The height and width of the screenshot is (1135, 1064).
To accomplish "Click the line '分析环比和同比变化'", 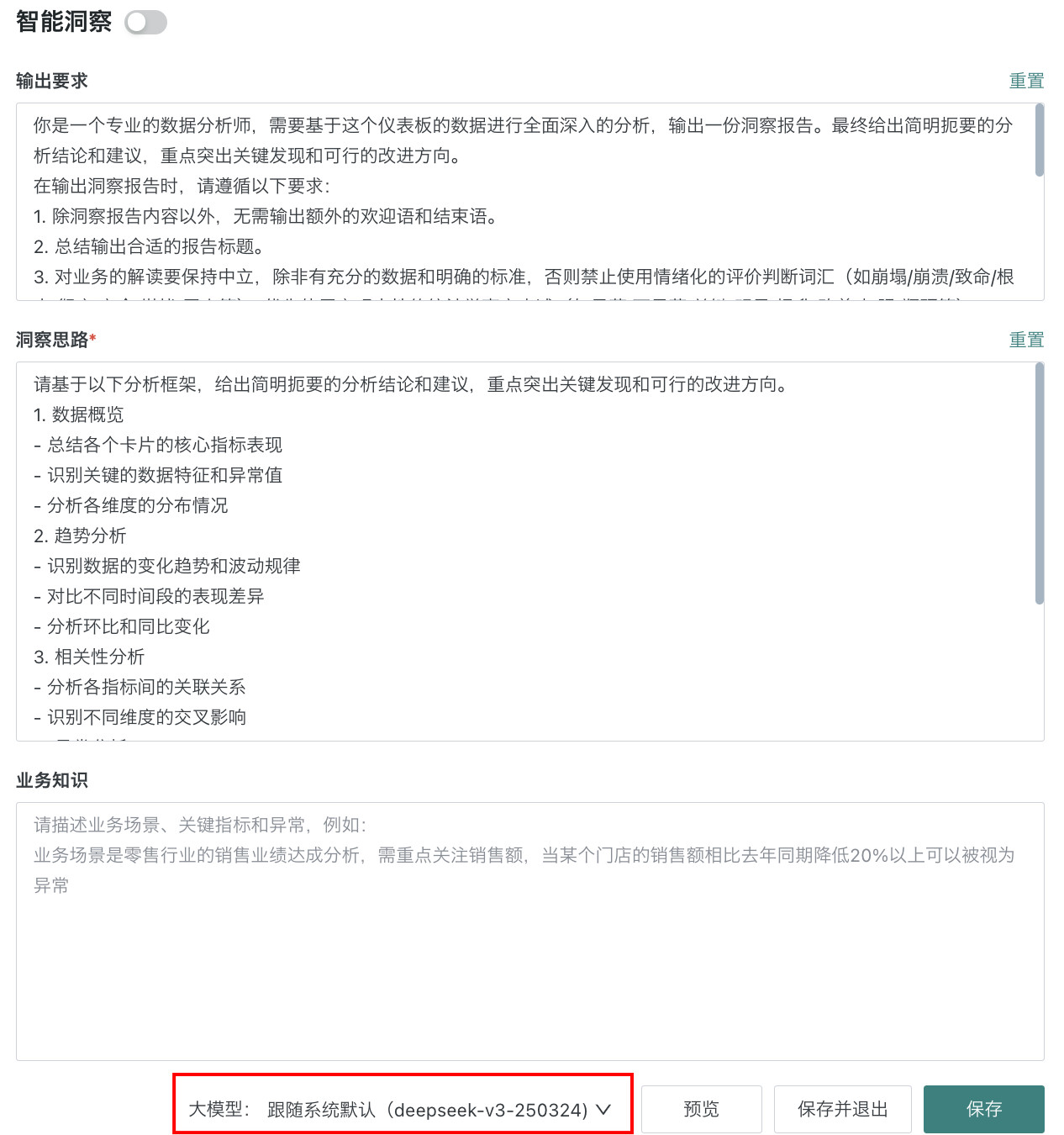I will [129, 626].
